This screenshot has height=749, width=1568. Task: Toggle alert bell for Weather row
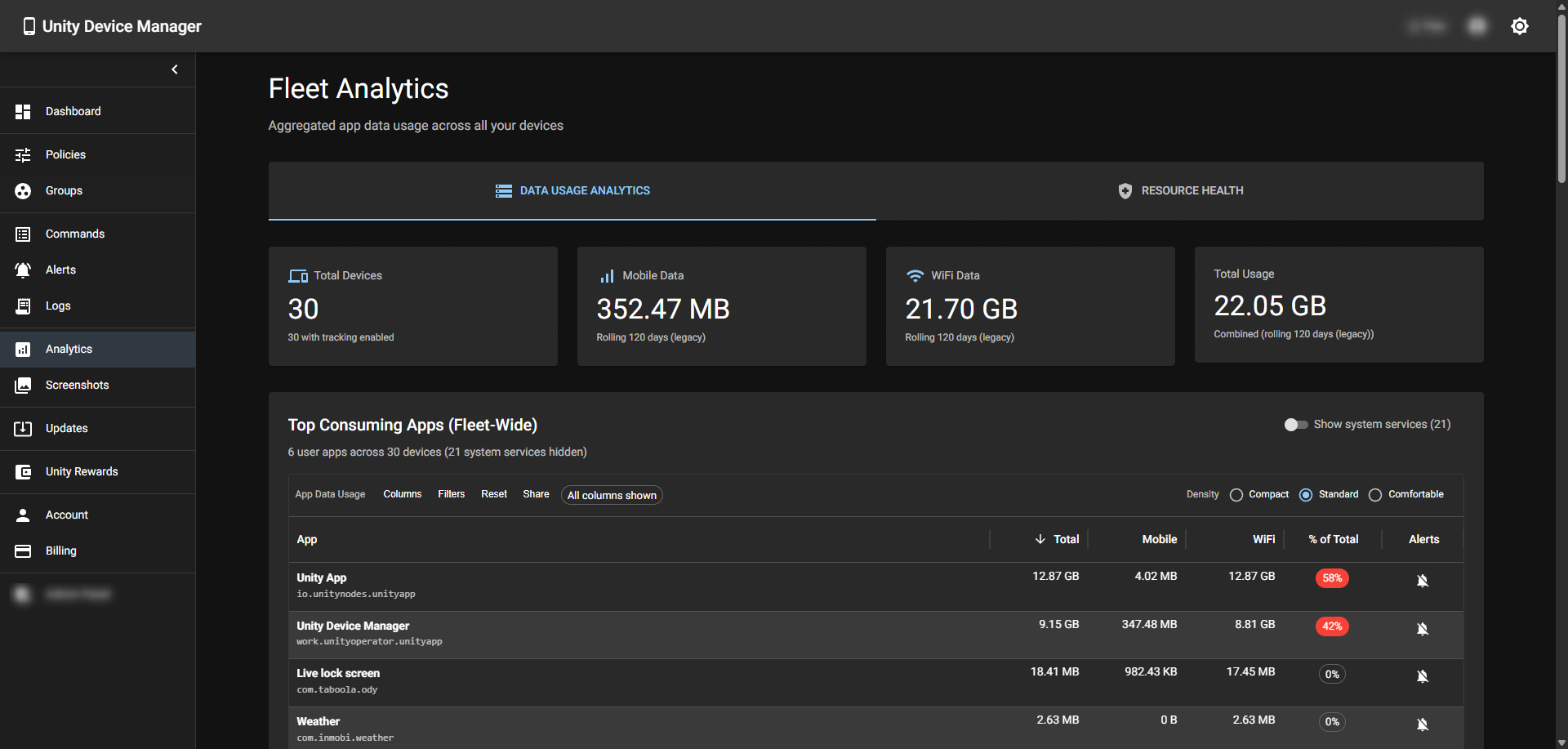pos(1423,724)
